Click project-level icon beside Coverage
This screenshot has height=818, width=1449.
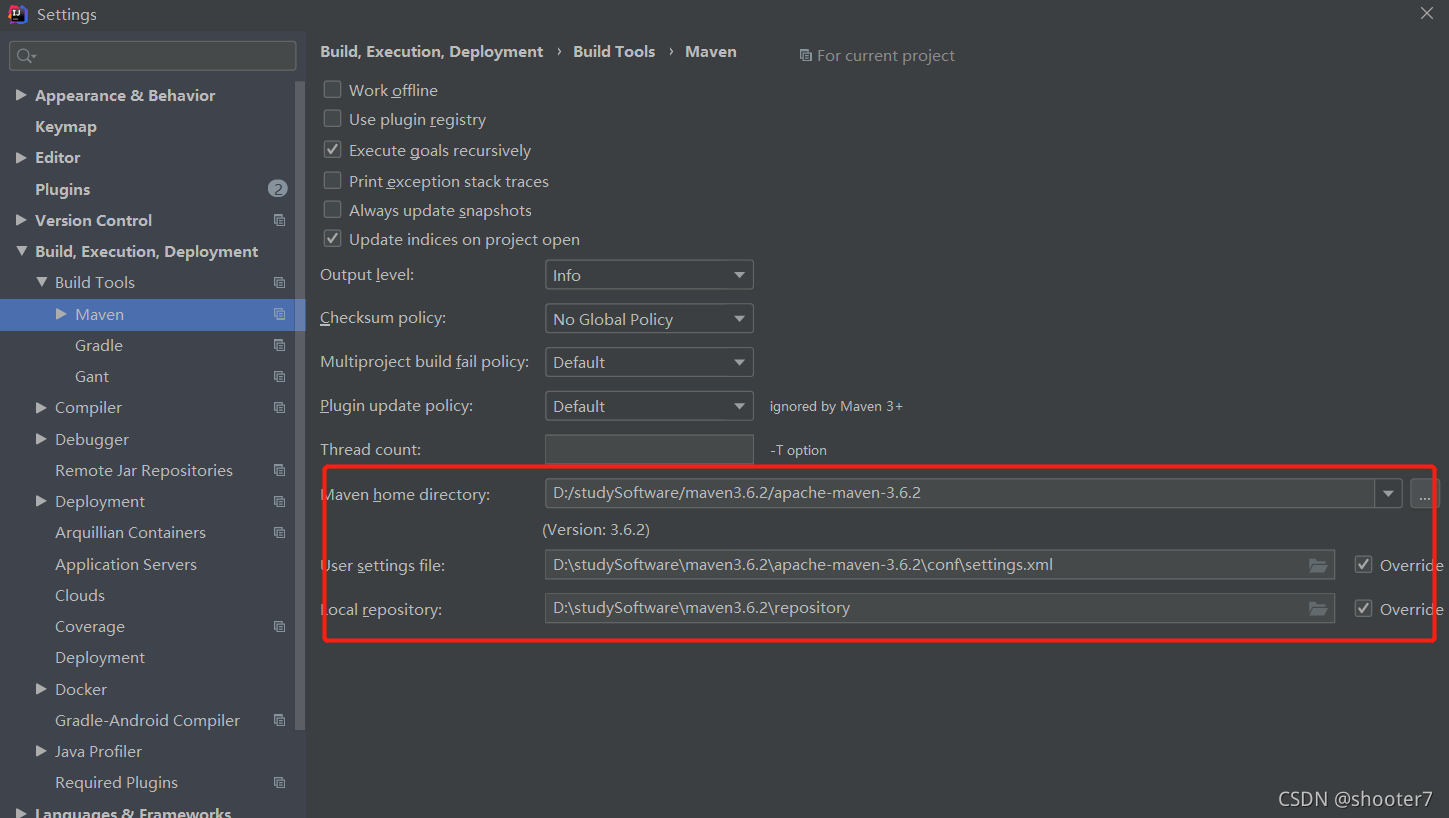click(x=279, y=627)
